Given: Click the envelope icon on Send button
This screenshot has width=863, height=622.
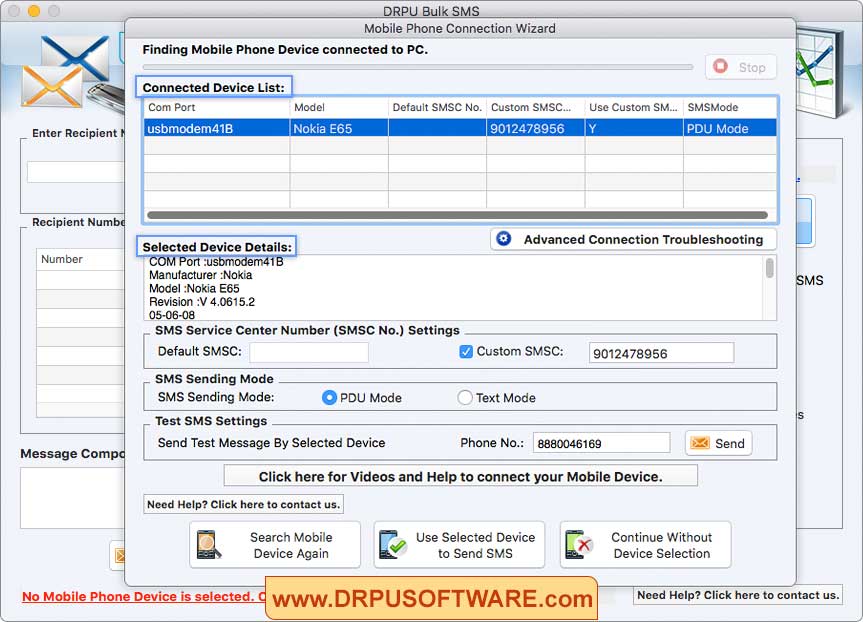Looking at the screenshot, I should (700, 443).
